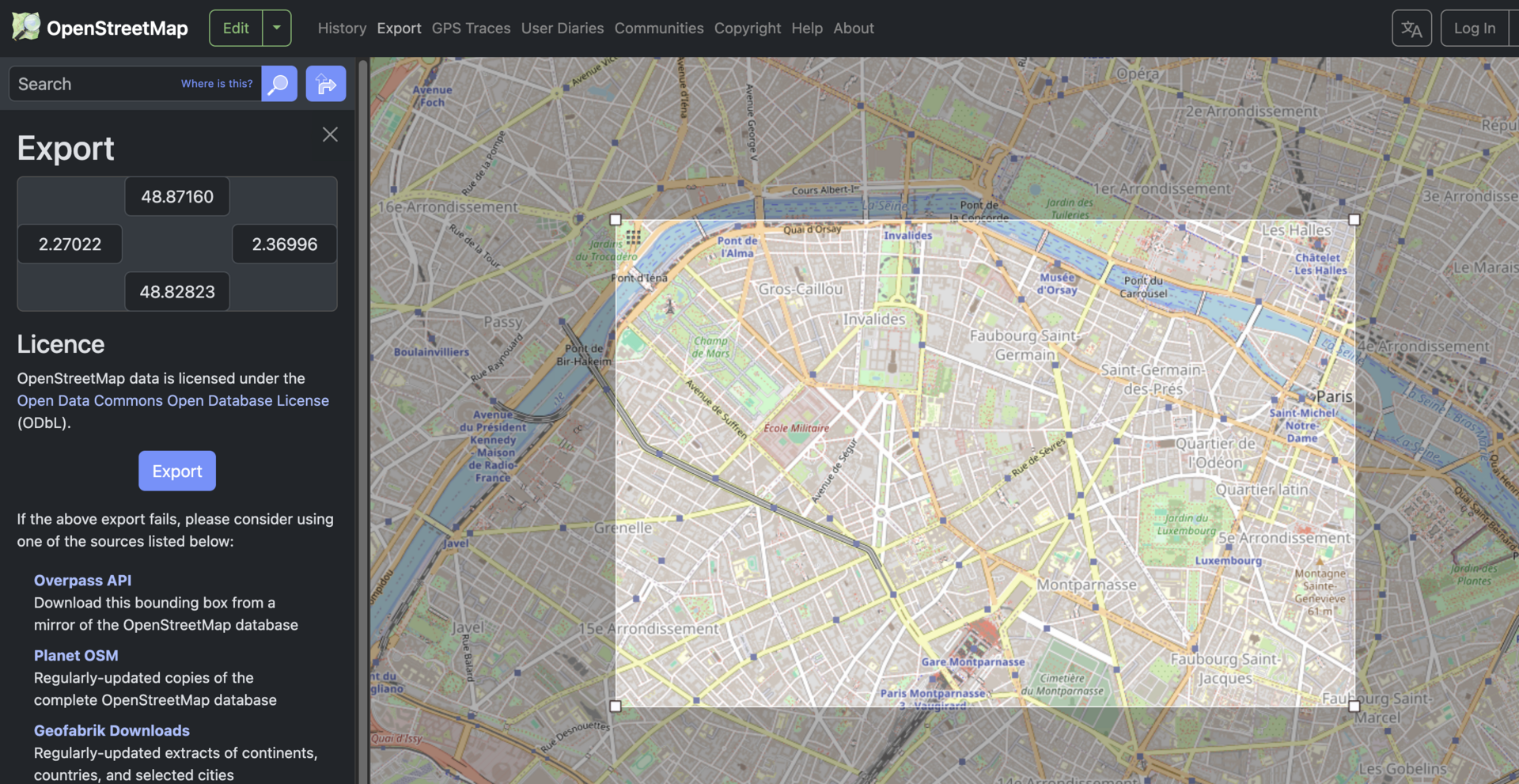The height and width of the screenshot is (784, 1519).
Task: Click the 'Passy' label on the map
Action: tap(503, 322)
